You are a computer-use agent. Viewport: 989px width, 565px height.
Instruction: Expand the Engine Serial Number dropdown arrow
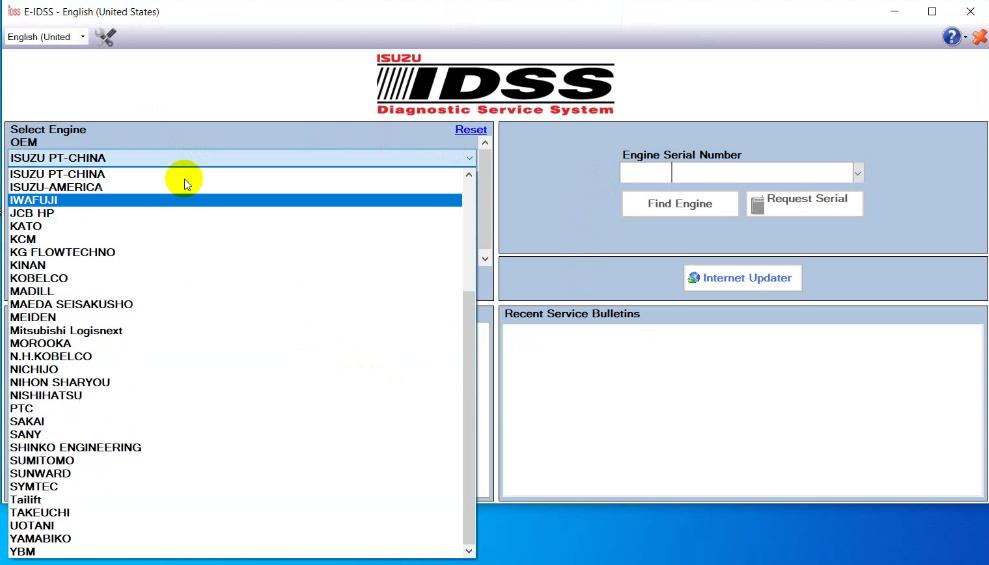coord(858,173)
